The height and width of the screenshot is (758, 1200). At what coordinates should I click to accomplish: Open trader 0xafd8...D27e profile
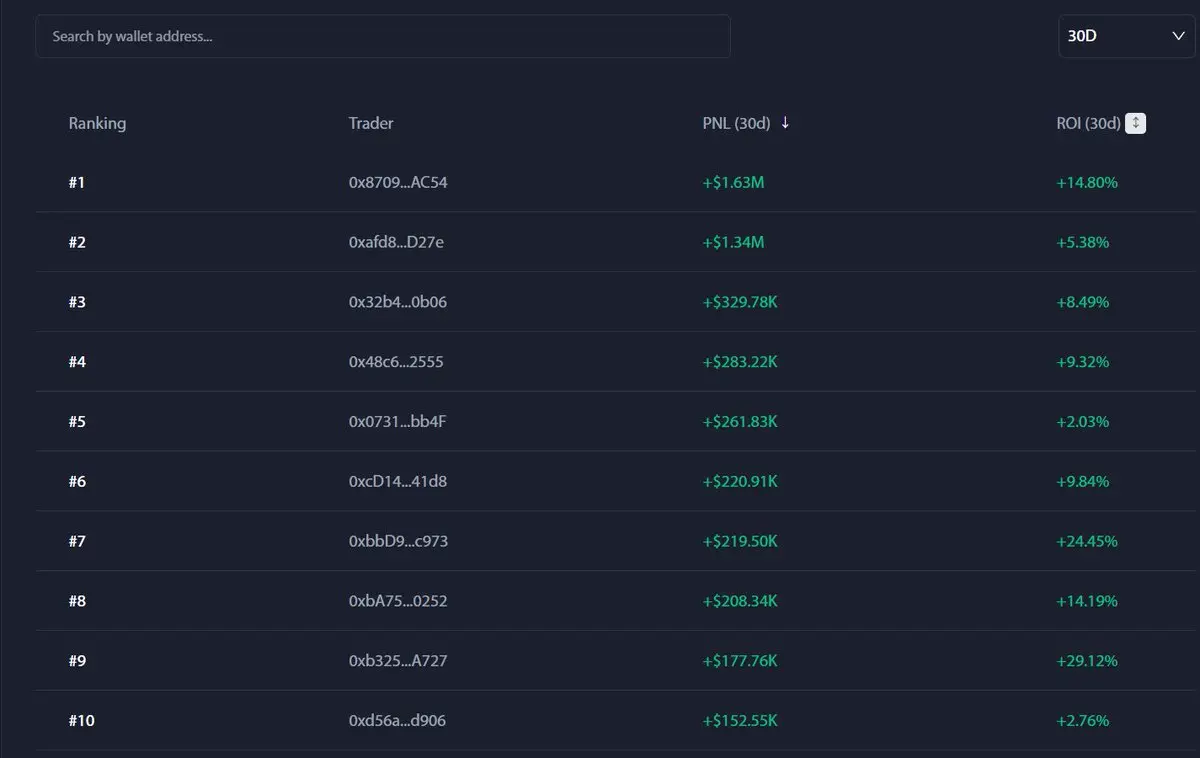tap(396, 242)
